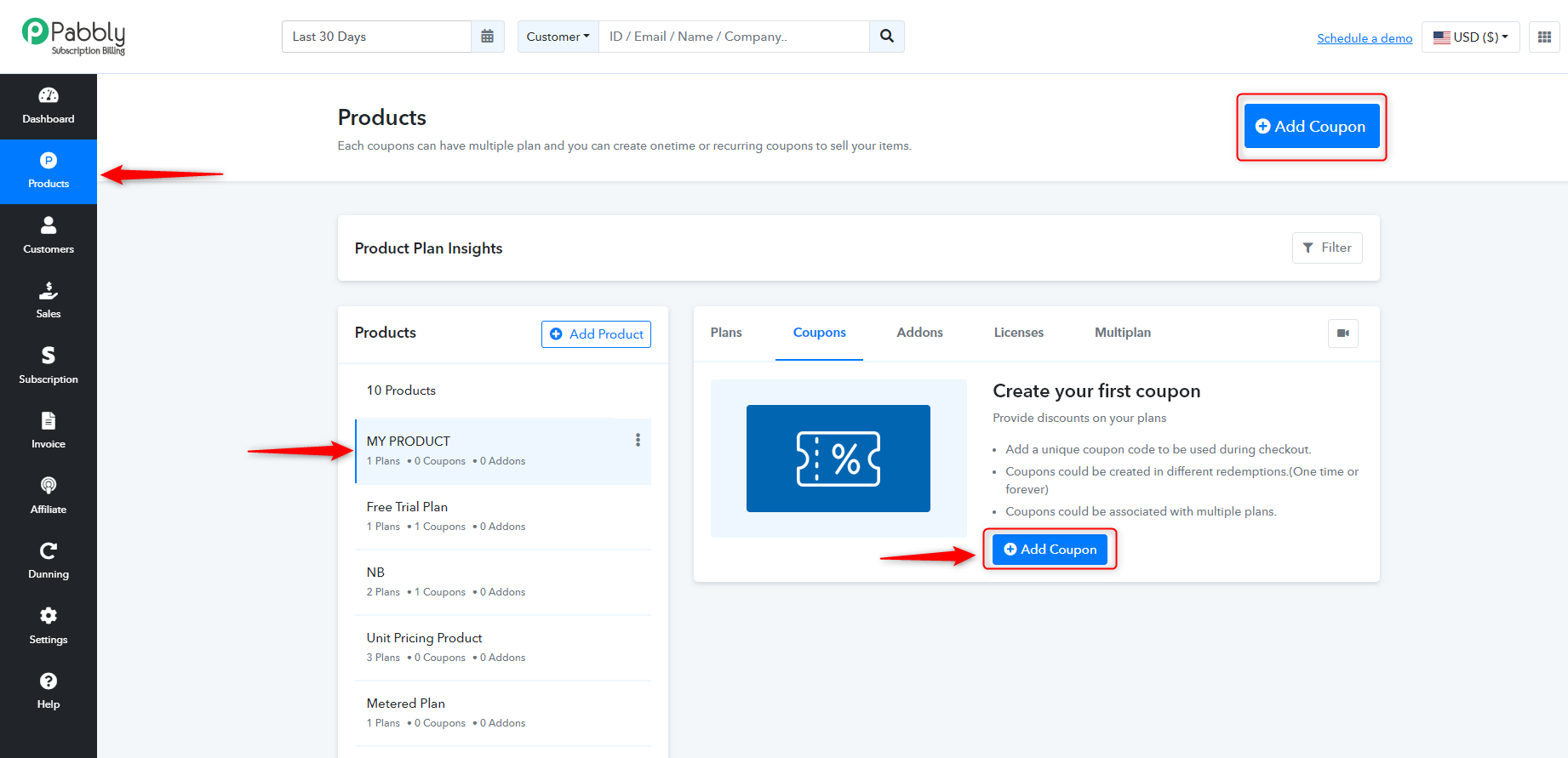Click the calendar icon beside Last 30 Days
Image resolution: width=1568 pixels, height=758 pixels.
488,37
